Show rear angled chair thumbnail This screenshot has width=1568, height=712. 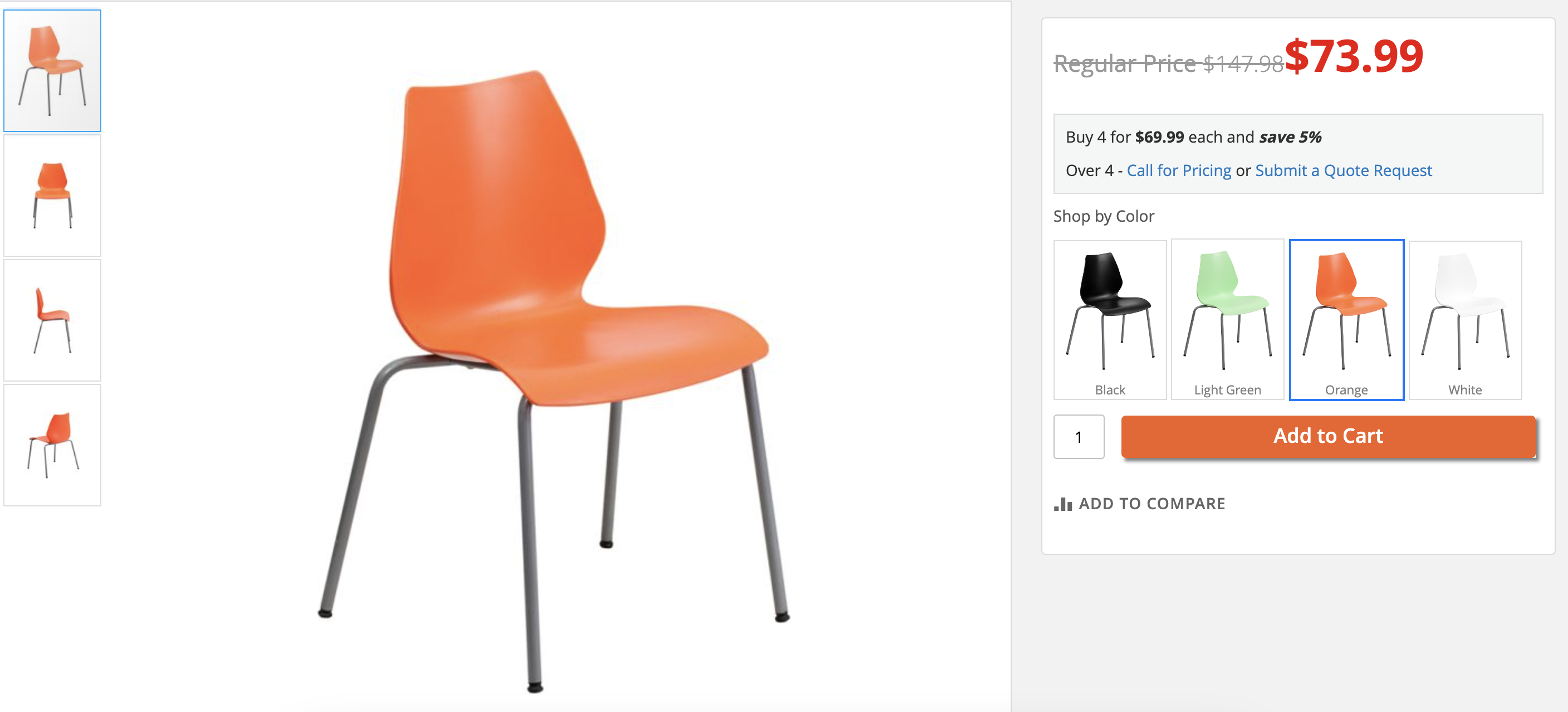click(x=52, y=445)
